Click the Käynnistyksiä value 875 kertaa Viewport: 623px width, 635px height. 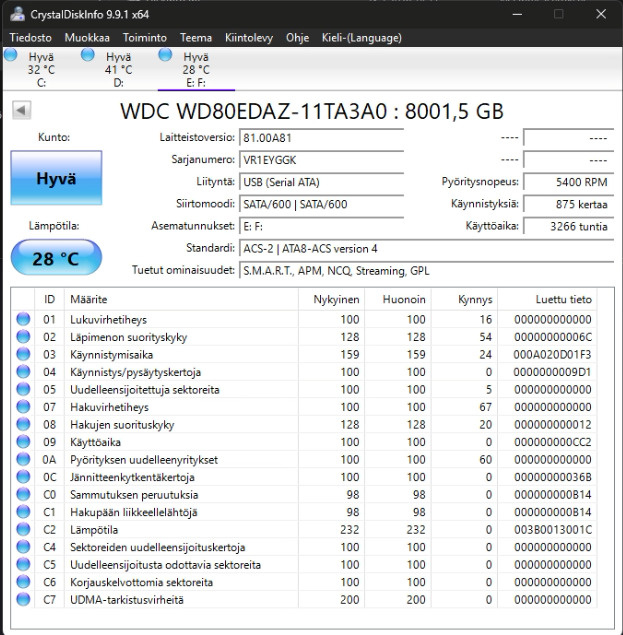569,204
